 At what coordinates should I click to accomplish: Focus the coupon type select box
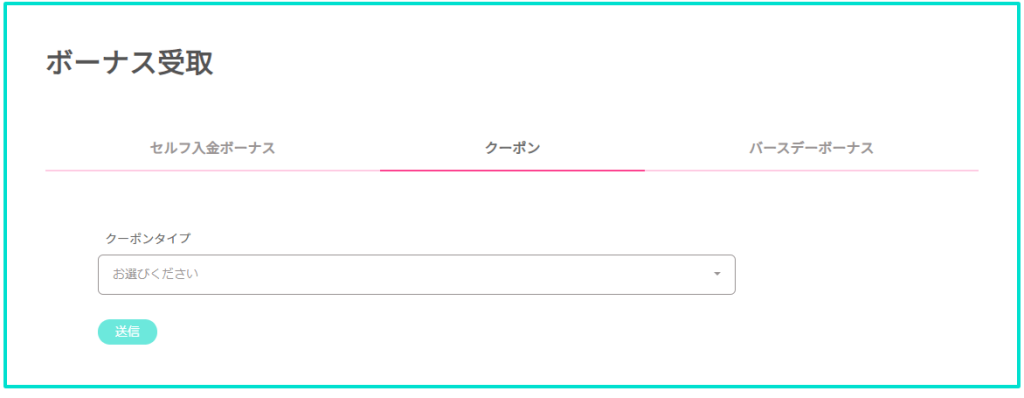pyautogui.click(x=417, y=274)
